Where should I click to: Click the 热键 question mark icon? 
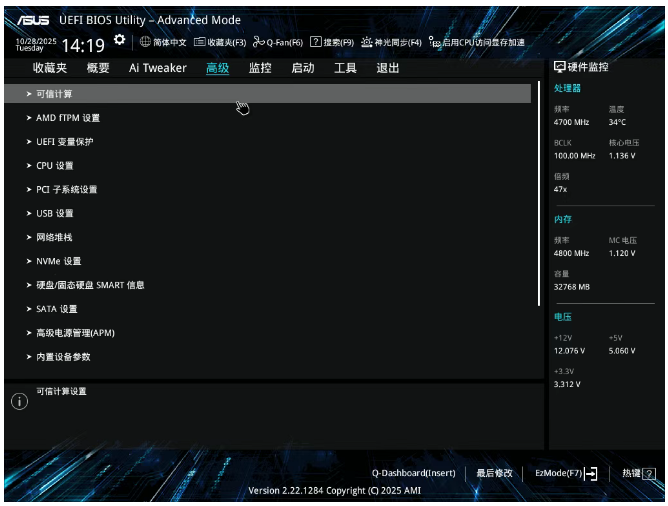tap(650, 473)
